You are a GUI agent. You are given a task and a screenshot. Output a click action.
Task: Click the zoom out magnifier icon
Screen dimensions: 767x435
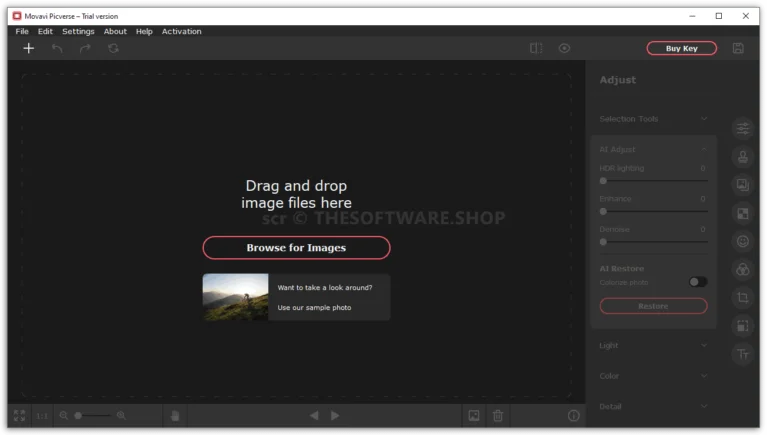point(64,415)
